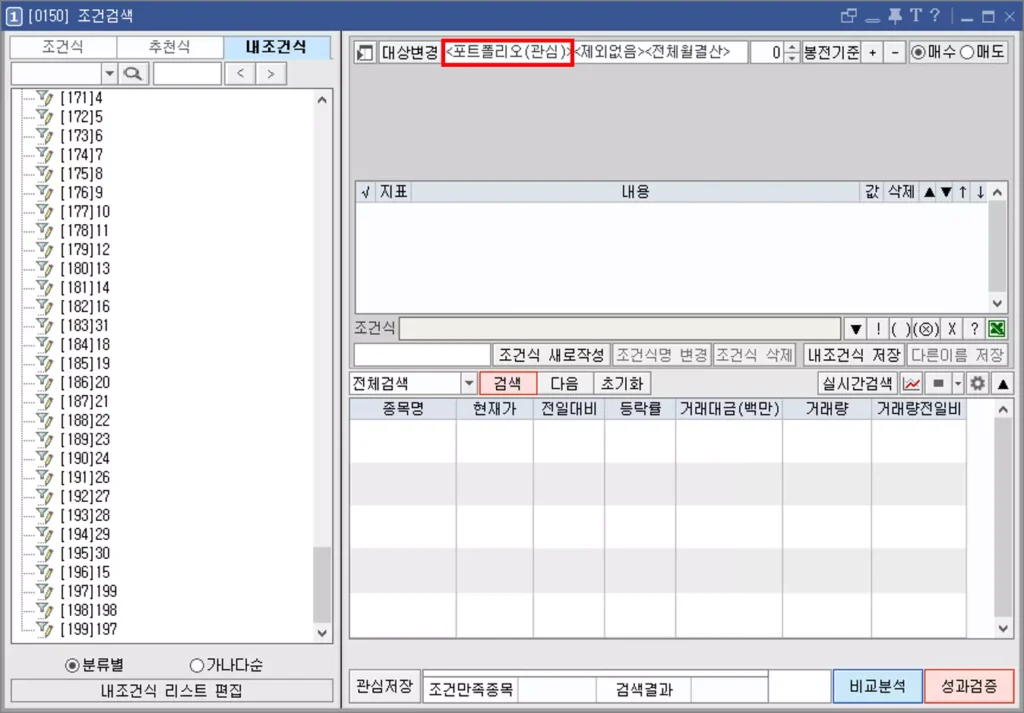This screenshot has width=1024, height=713.
Task: Click the 다음 button
Action: click(565, 383)
